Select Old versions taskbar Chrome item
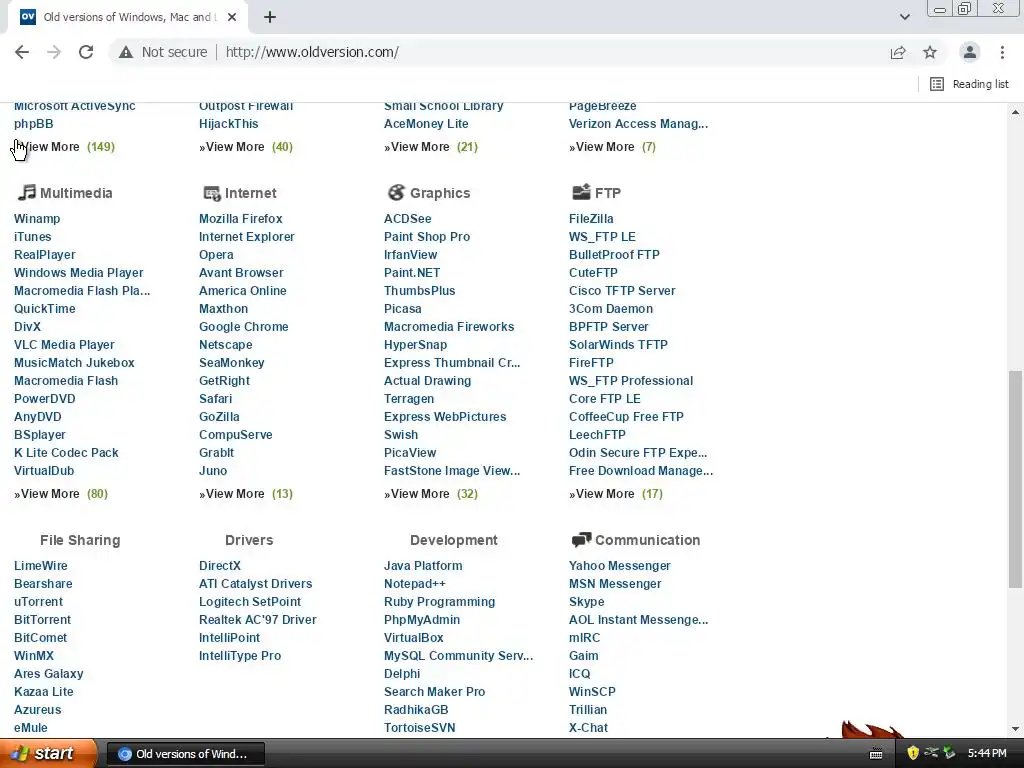Image resolution: width=1024 pixels, height=768 pixels. (x=185, y=754)
